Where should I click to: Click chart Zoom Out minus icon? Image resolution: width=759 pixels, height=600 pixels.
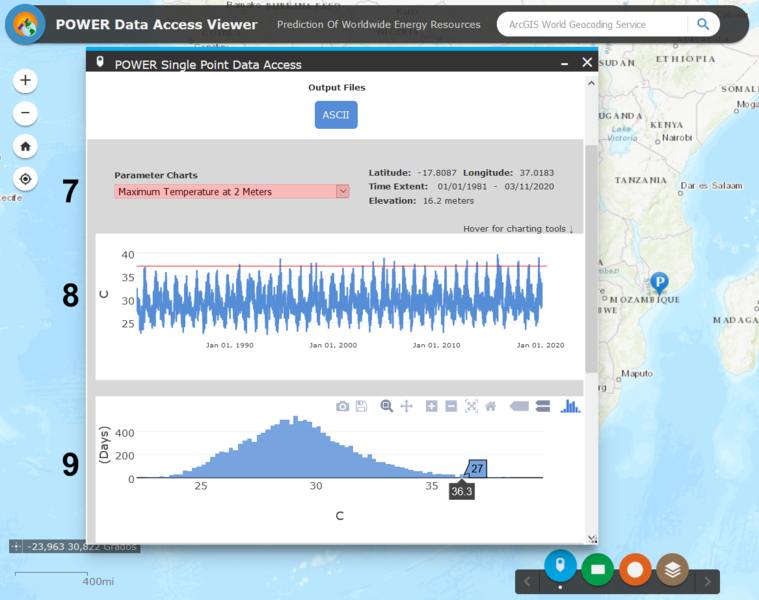pyautogui.click(x=451, y=406)
